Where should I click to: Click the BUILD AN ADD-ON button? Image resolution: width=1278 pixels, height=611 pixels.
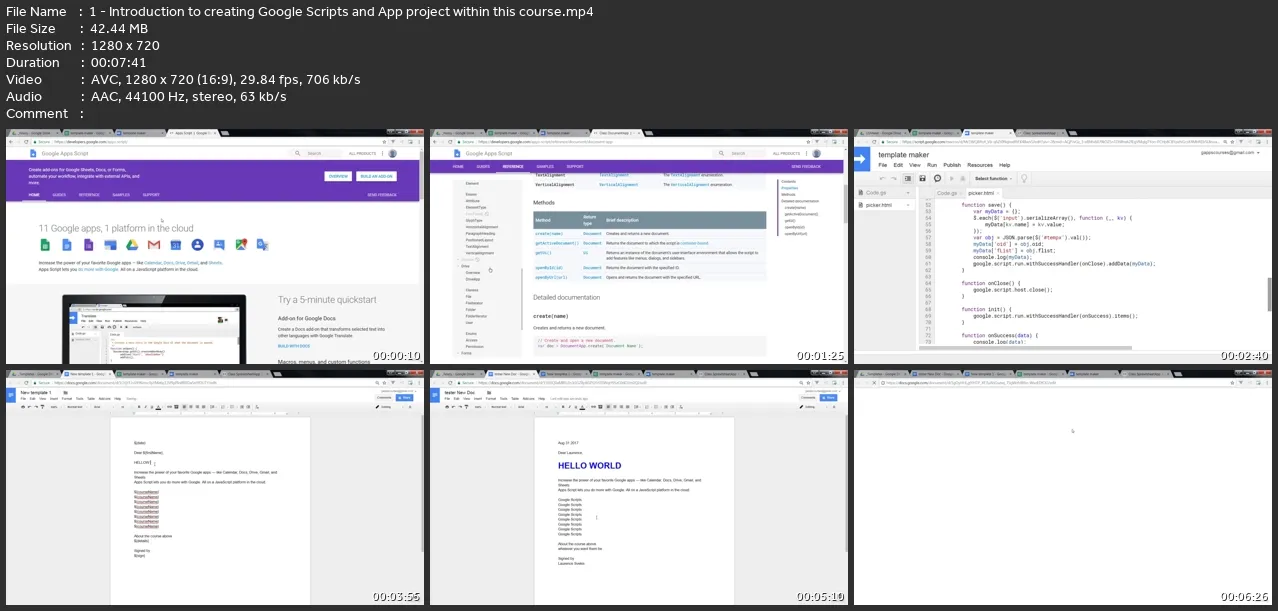377,176
